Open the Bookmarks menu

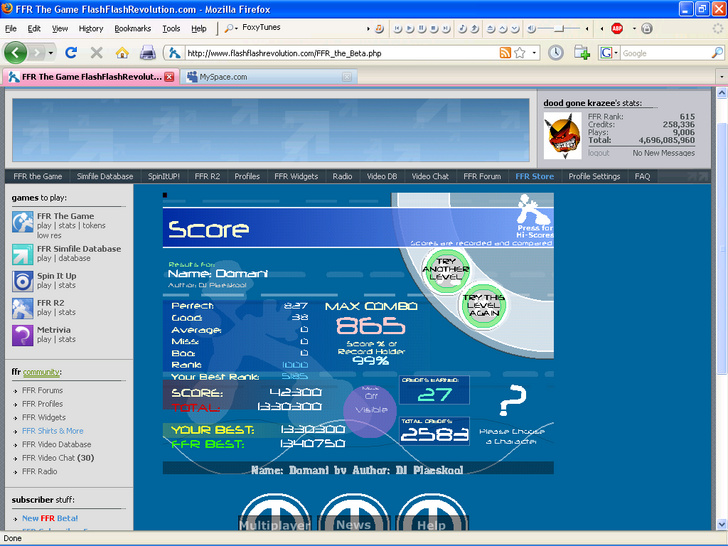coord(133,29)
